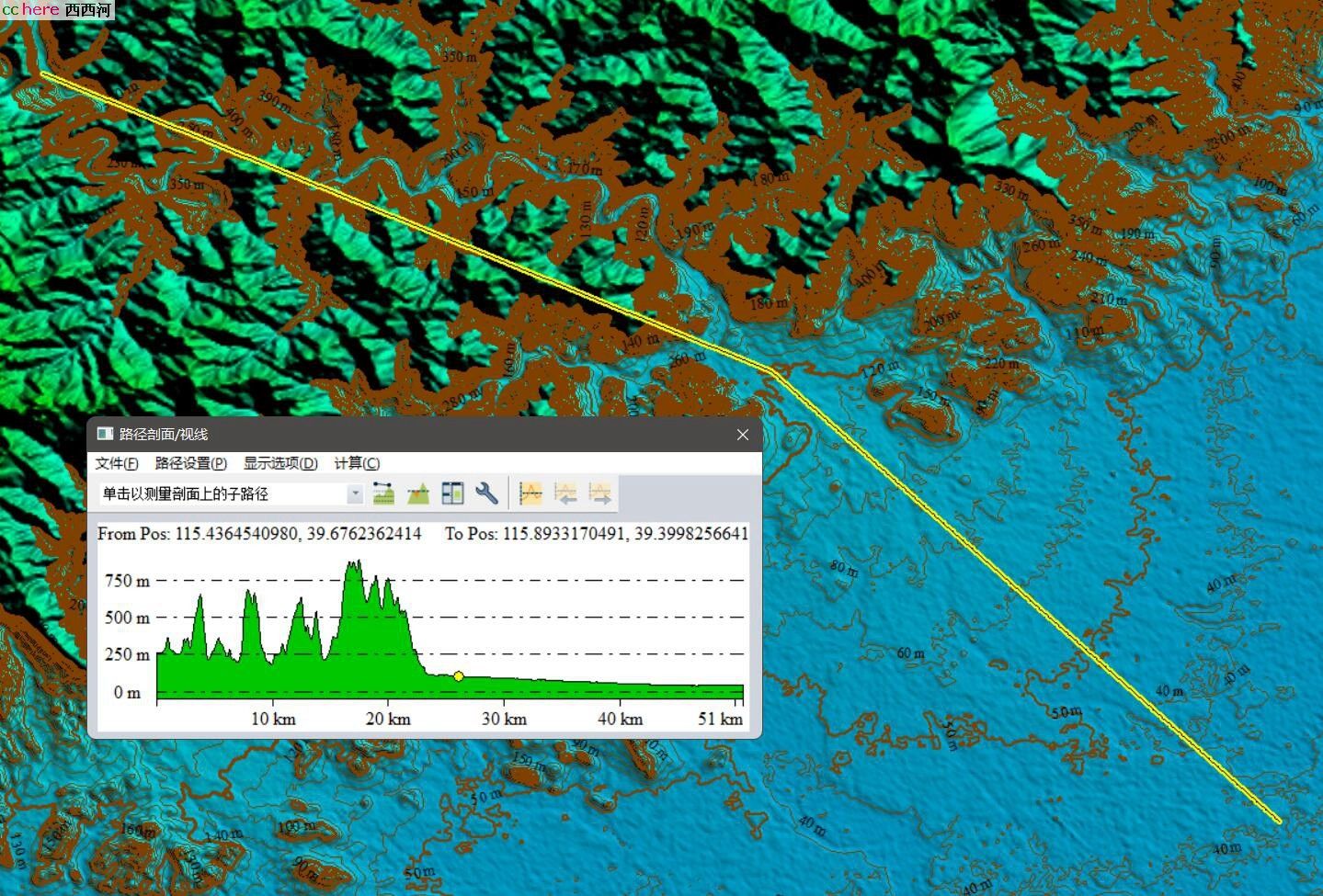The width and height of the screenshot is (1323, 896).
Task: Click the To Pos coordinates text
Action: point(597,534)
